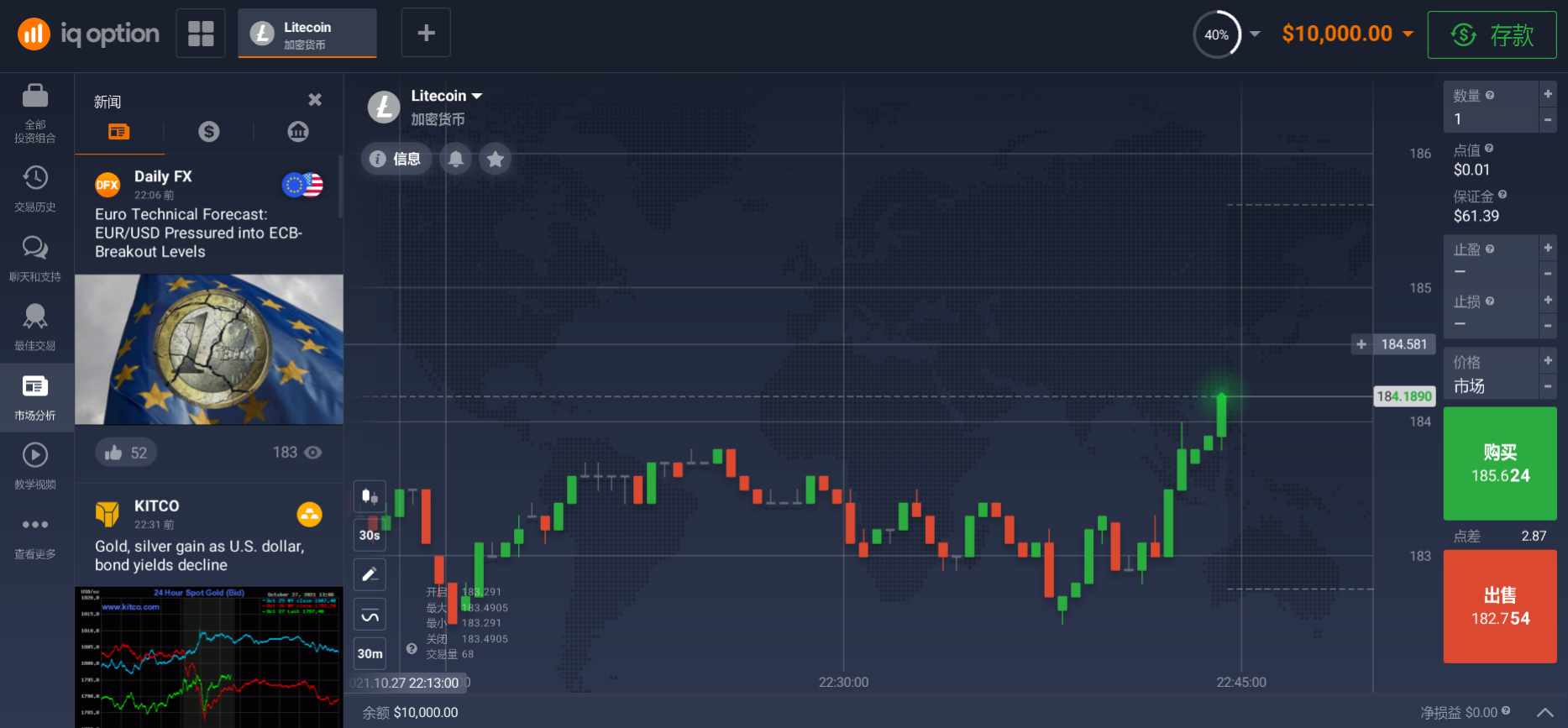Select the pencil drawing tool

[370, 575]
